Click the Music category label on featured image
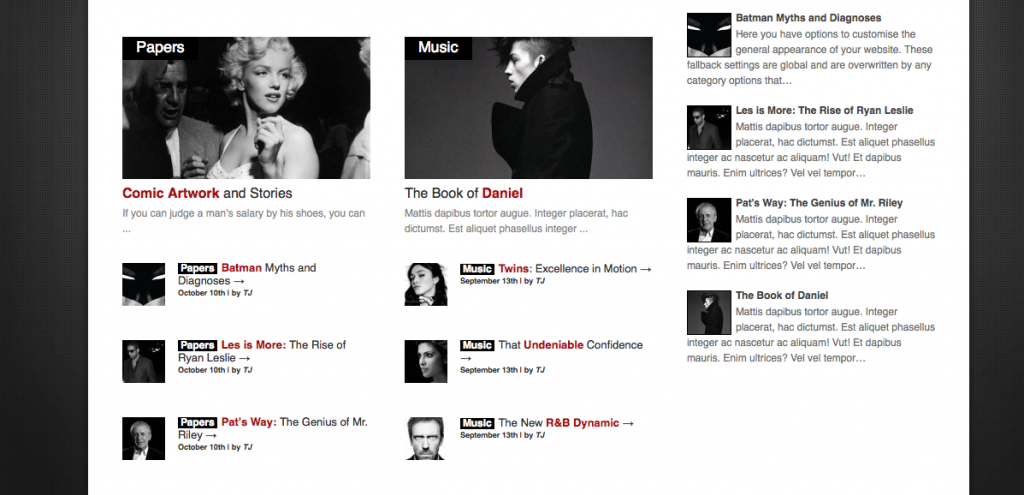The image size is (1024, 495). point(438,48)
